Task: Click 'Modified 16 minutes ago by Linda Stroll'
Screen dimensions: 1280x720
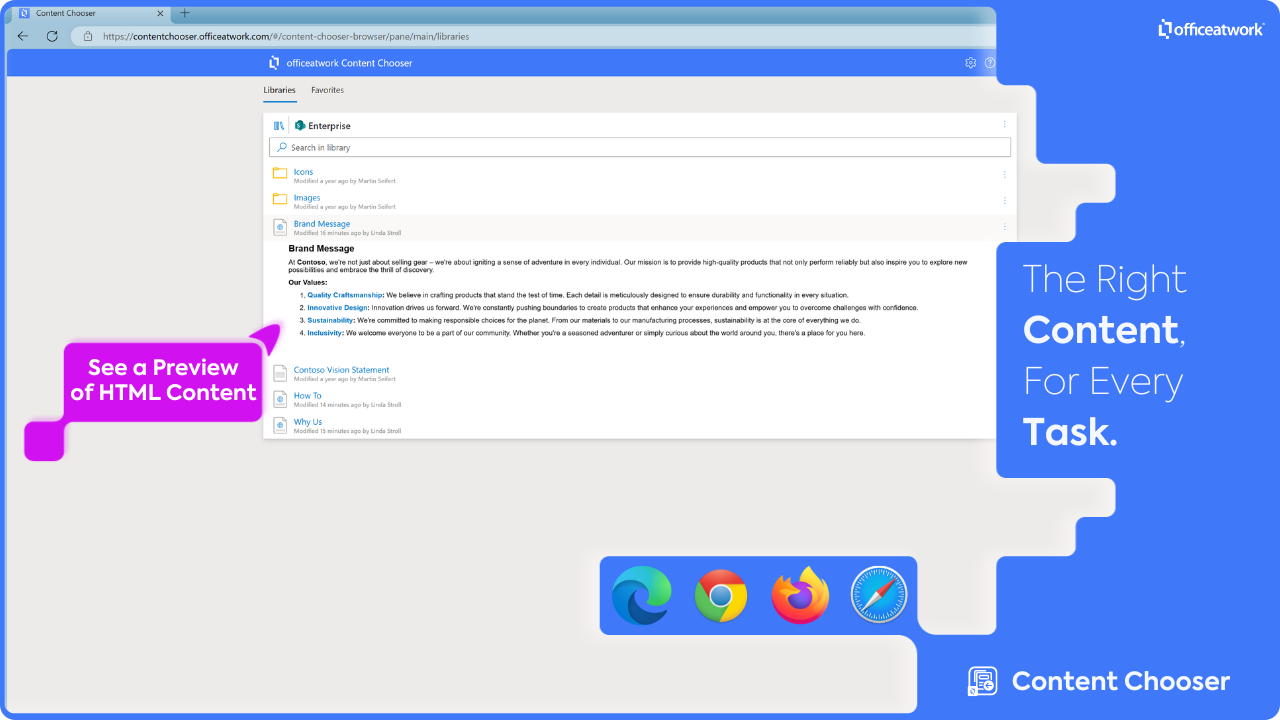Action: click(347, 233)
